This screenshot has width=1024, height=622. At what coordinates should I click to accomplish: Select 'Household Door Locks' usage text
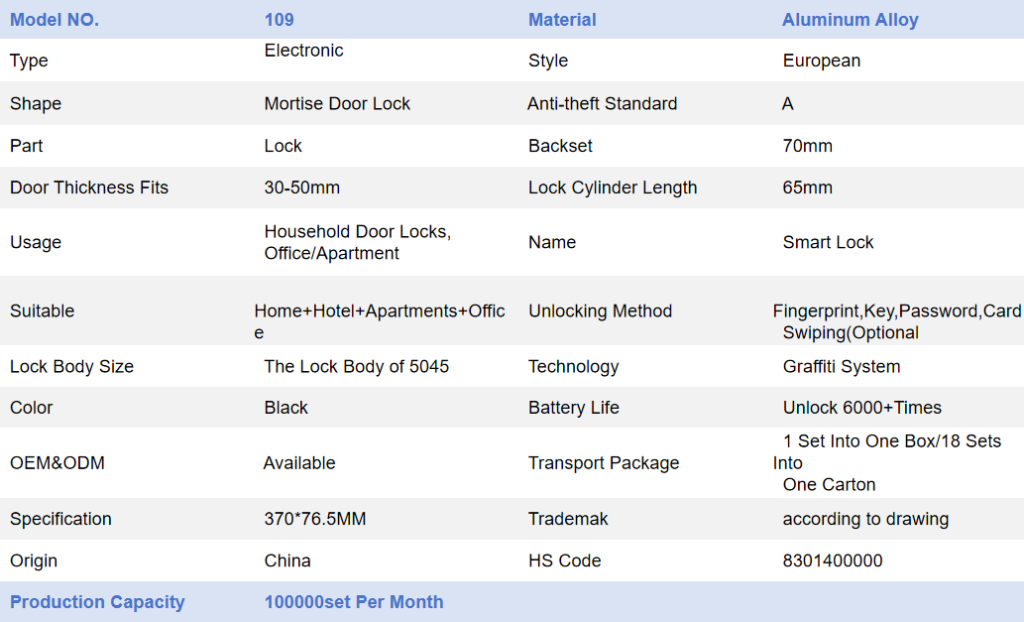(x=357, y=231)
